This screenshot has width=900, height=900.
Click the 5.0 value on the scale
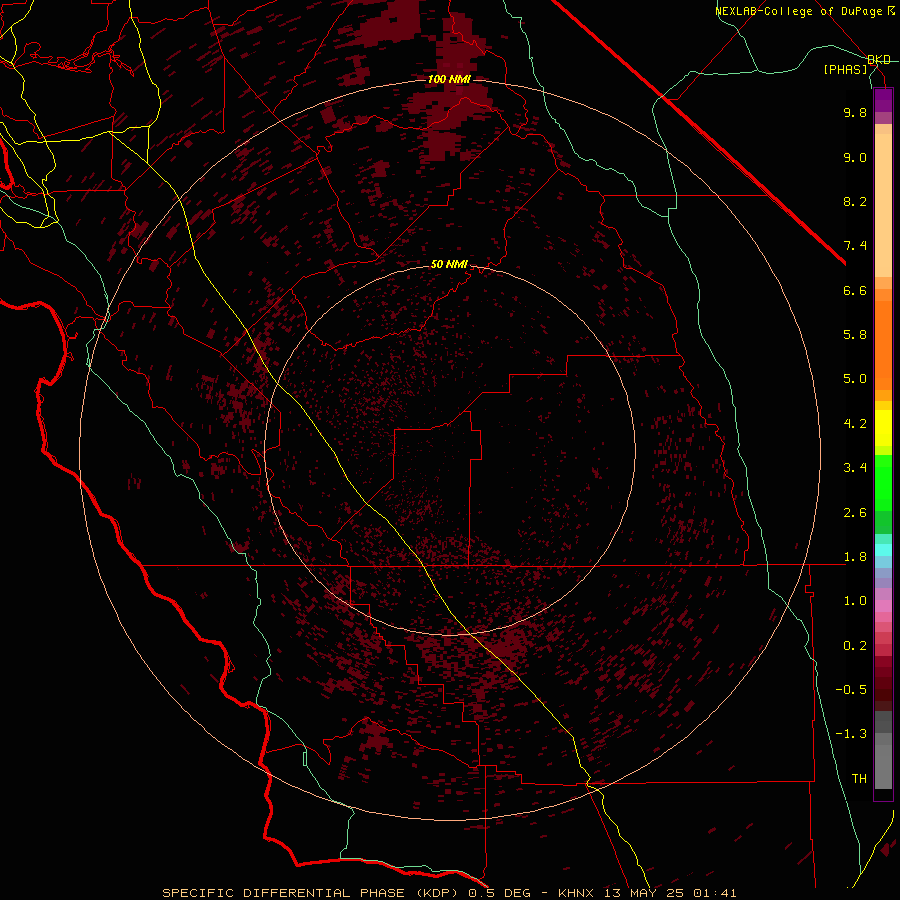(855, 379)
